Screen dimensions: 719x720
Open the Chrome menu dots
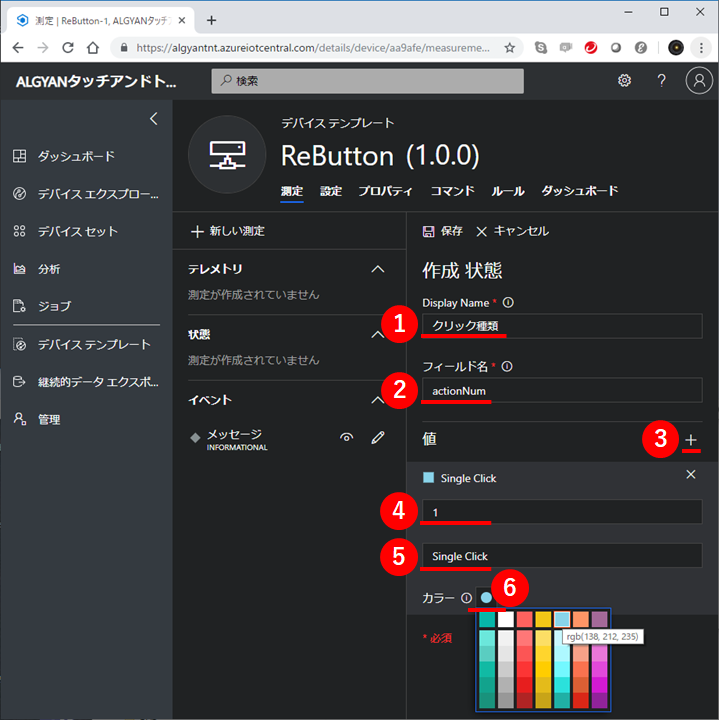click(x=701, y=48)
